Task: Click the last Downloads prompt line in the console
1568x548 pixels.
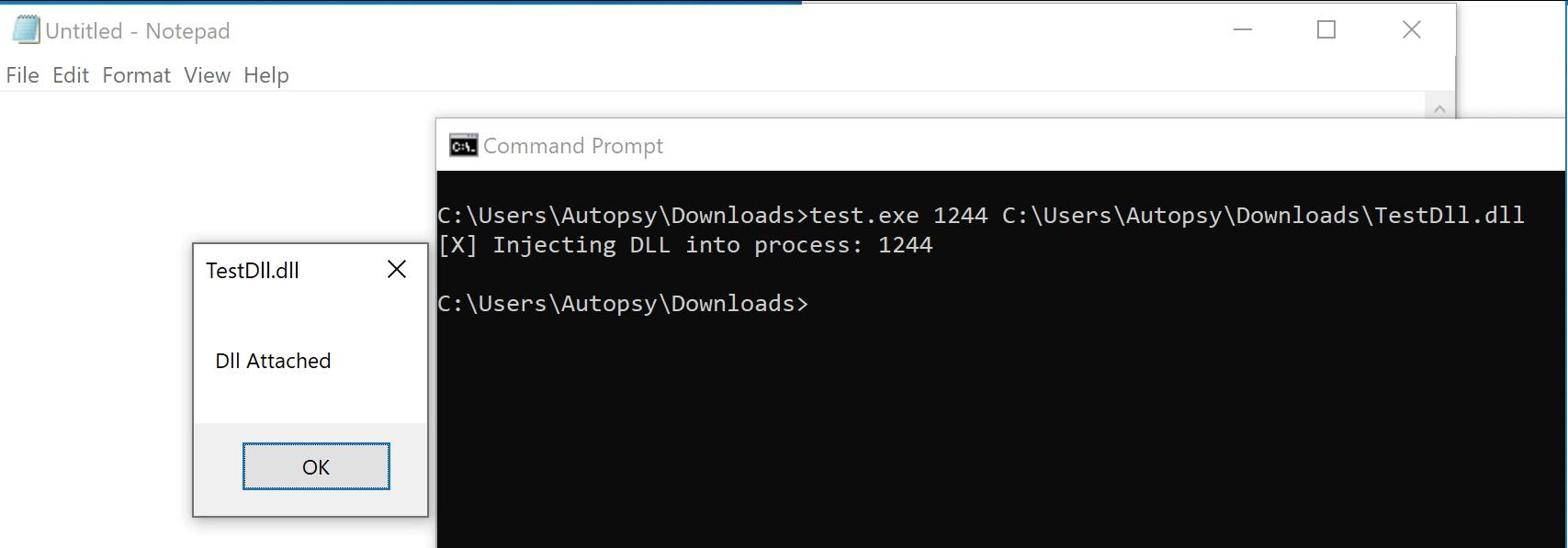Action: point(623,304)
